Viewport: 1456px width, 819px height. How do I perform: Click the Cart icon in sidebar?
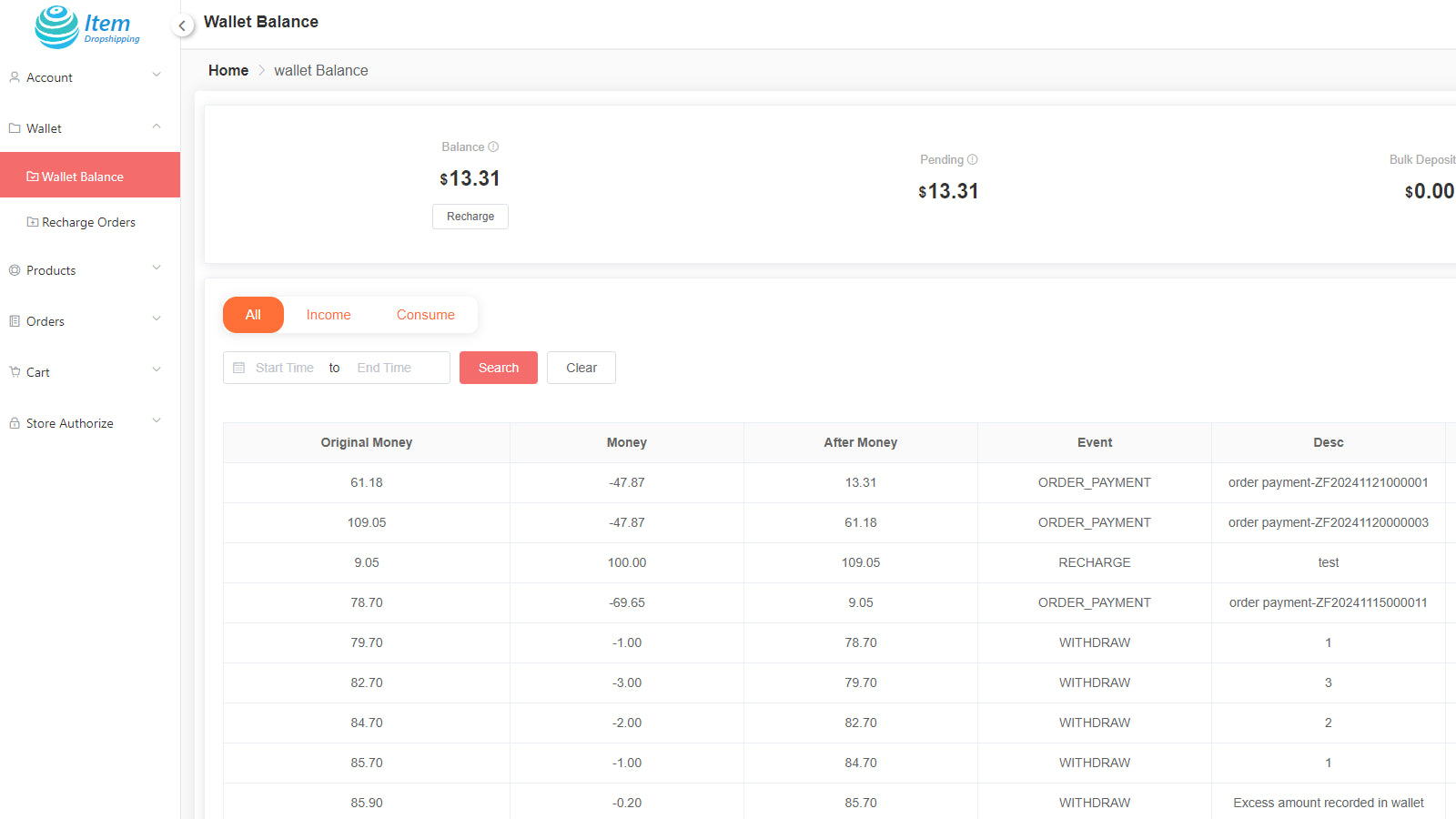point(15,372)
